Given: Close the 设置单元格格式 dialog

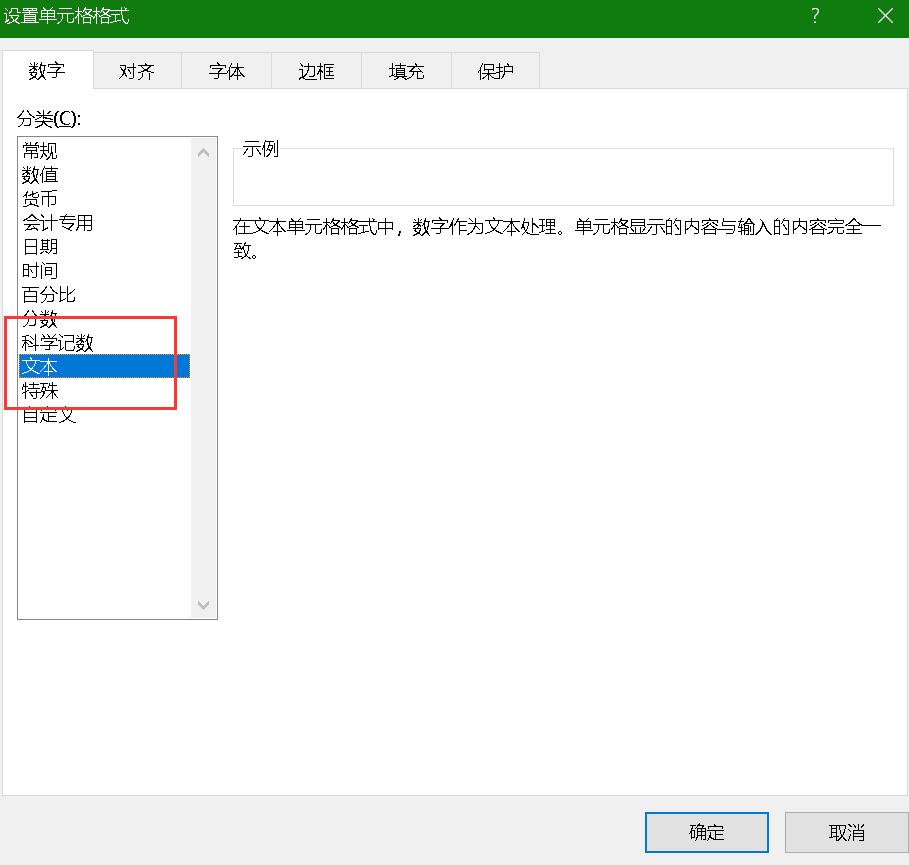Looking at the screenshot, I should pos(885,16).
